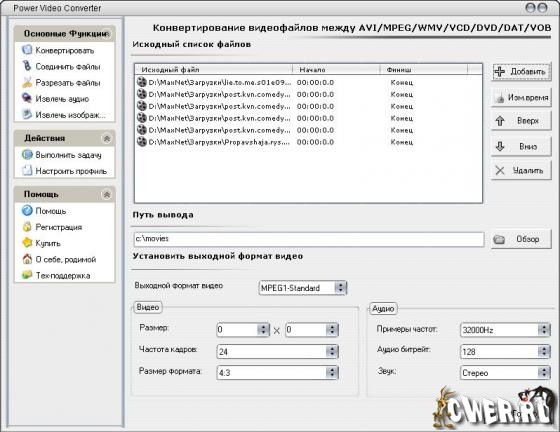The height and width of the screenshot is (432, 560).
Task: Switch to the Аудио group tab
Action: (383, 308)
